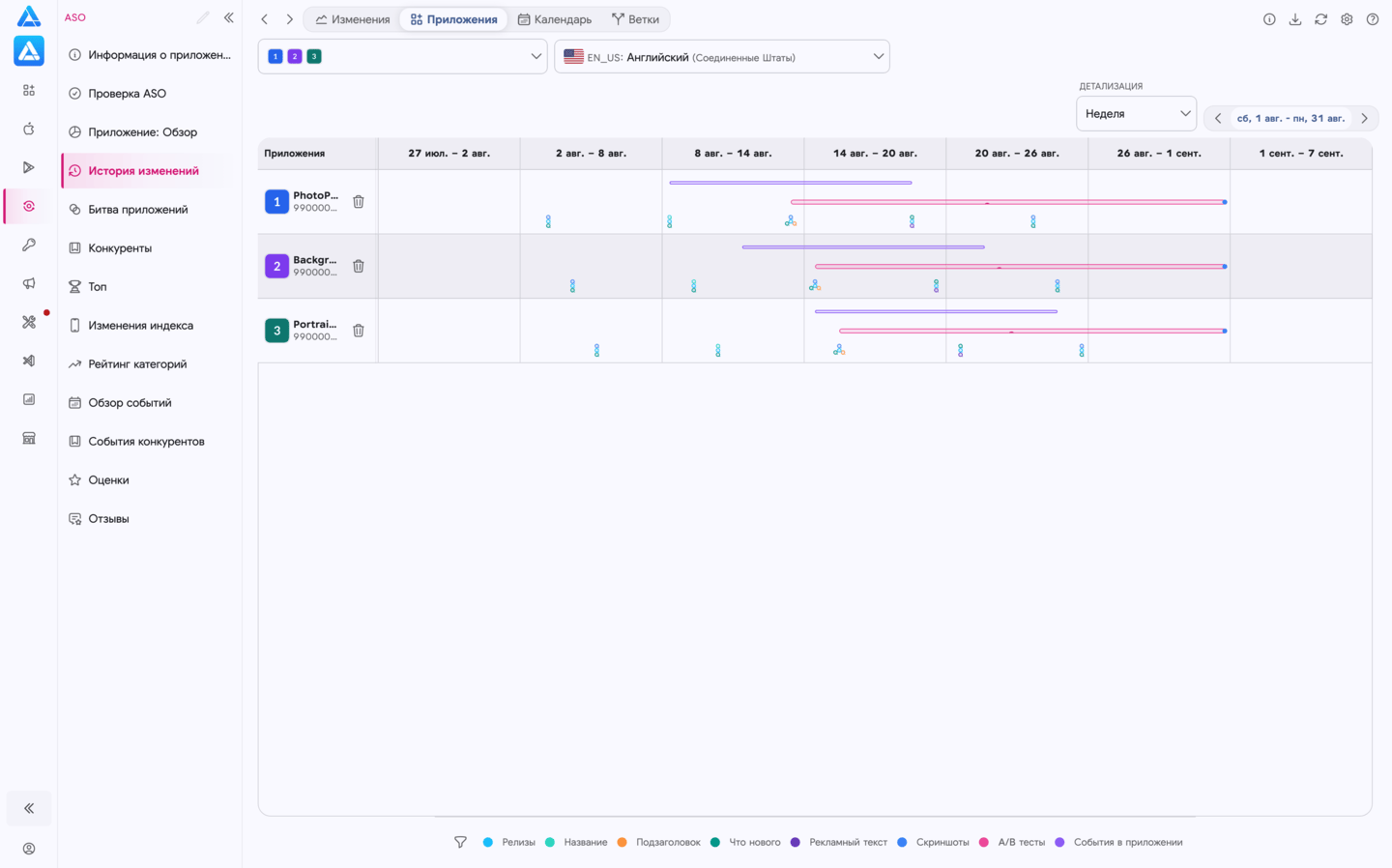Toggle A/B тесты legend filter
The width and height of the screenshot is (1392, 868).
[x=1012, y=842]
